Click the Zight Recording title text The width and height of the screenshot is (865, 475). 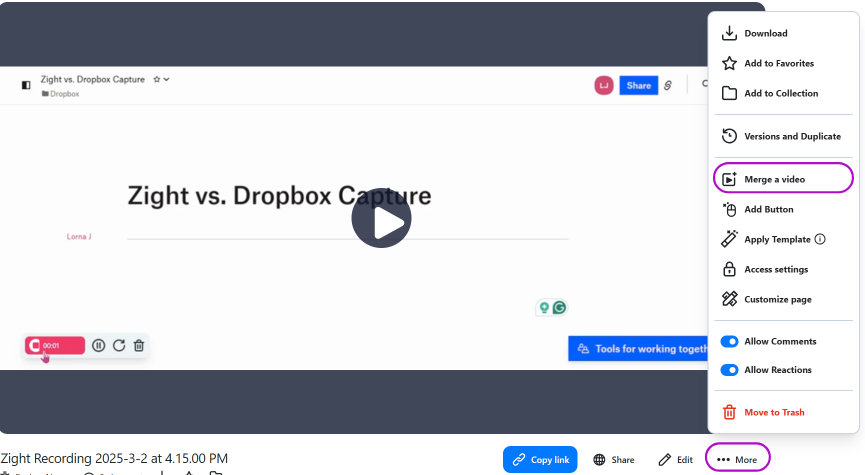point(114,458)
